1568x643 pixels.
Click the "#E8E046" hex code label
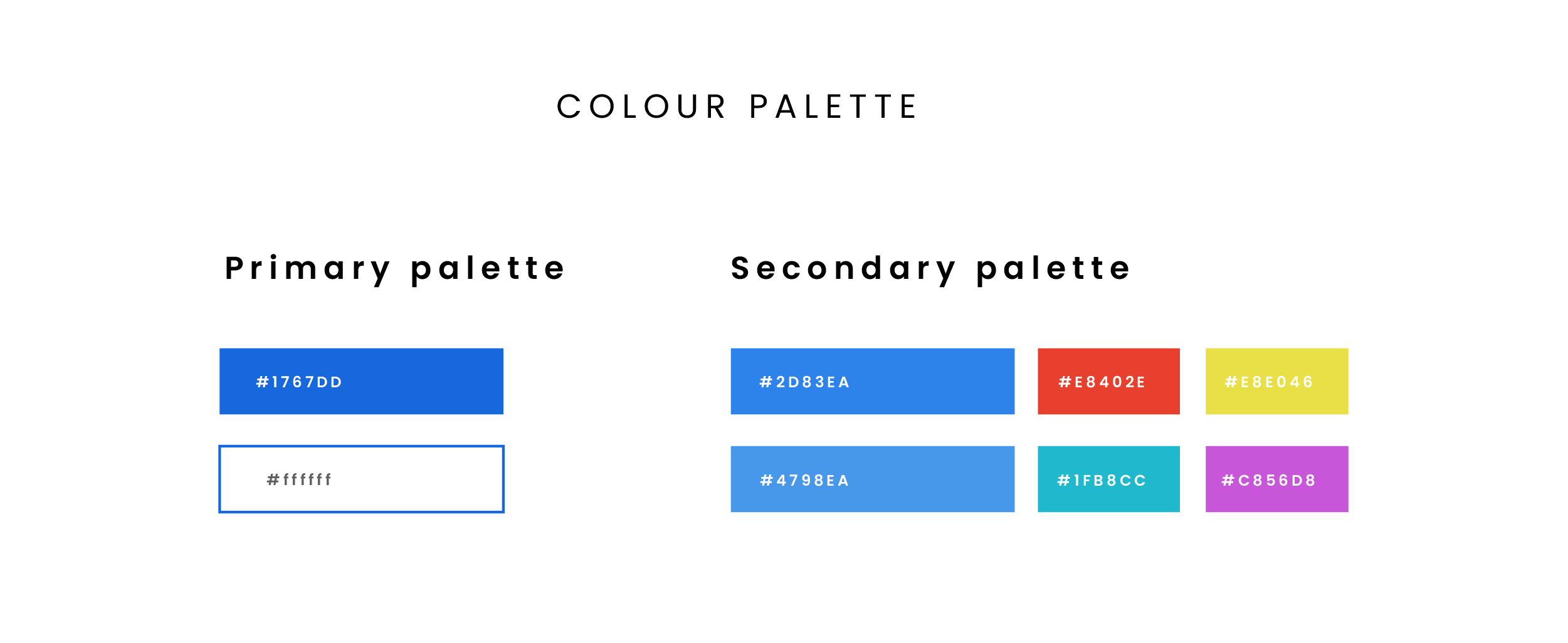[x=1268, y=382]
